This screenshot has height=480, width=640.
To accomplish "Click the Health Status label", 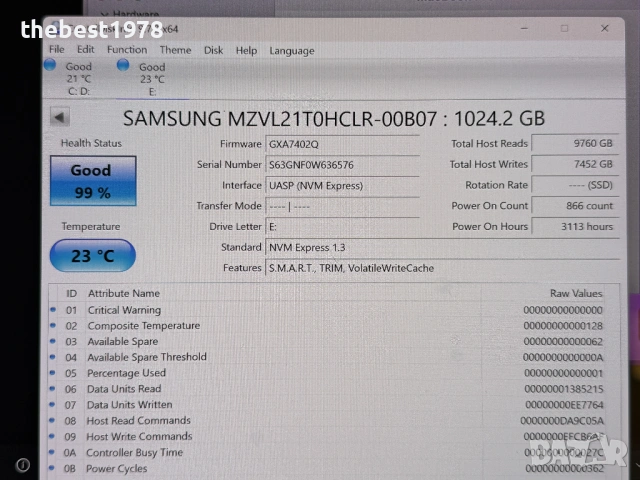I will pyautogui.click(x=91, y=143).
